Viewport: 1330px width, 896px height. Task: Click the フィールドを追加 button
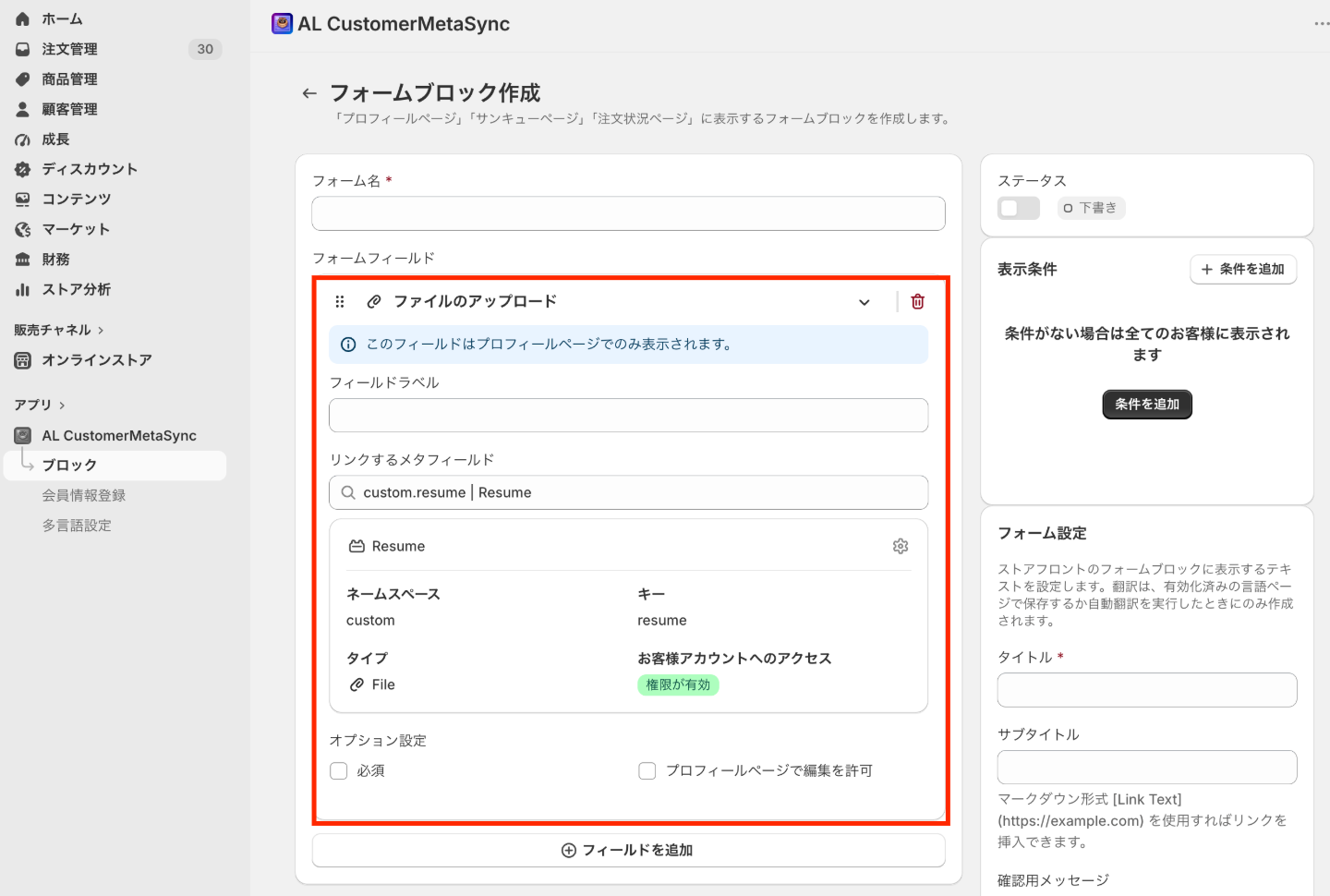pyautogui.click(x=629, y=851)
